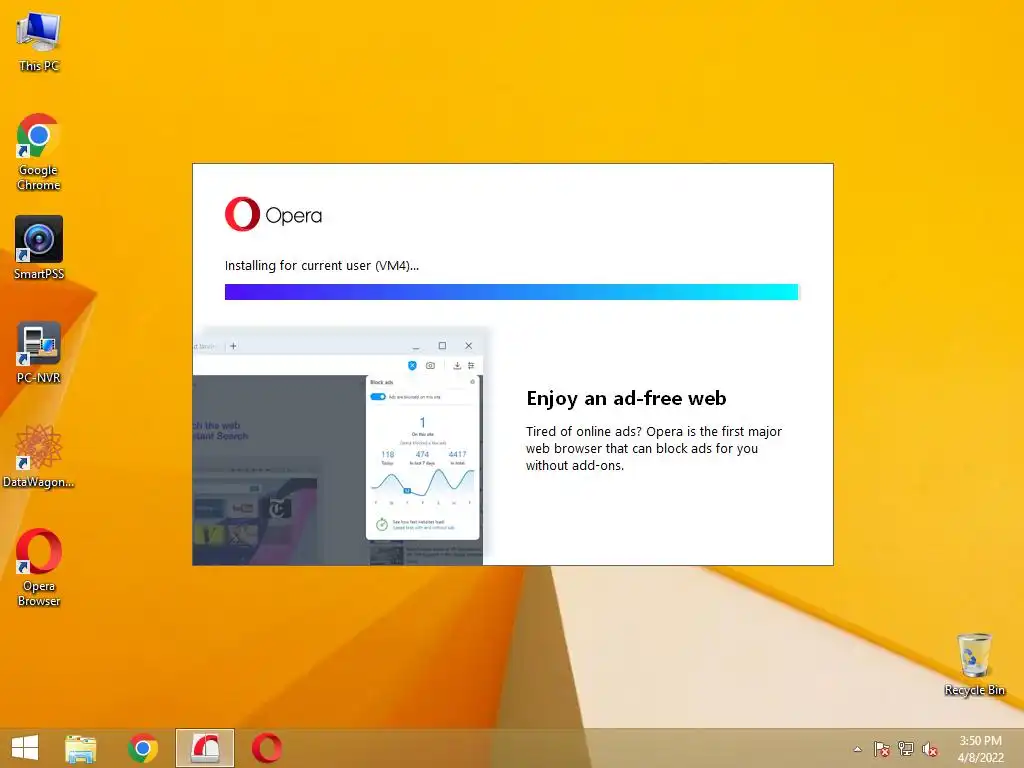
Task: Open the This PC desktop icon
Action: click(x=39, y=41)
